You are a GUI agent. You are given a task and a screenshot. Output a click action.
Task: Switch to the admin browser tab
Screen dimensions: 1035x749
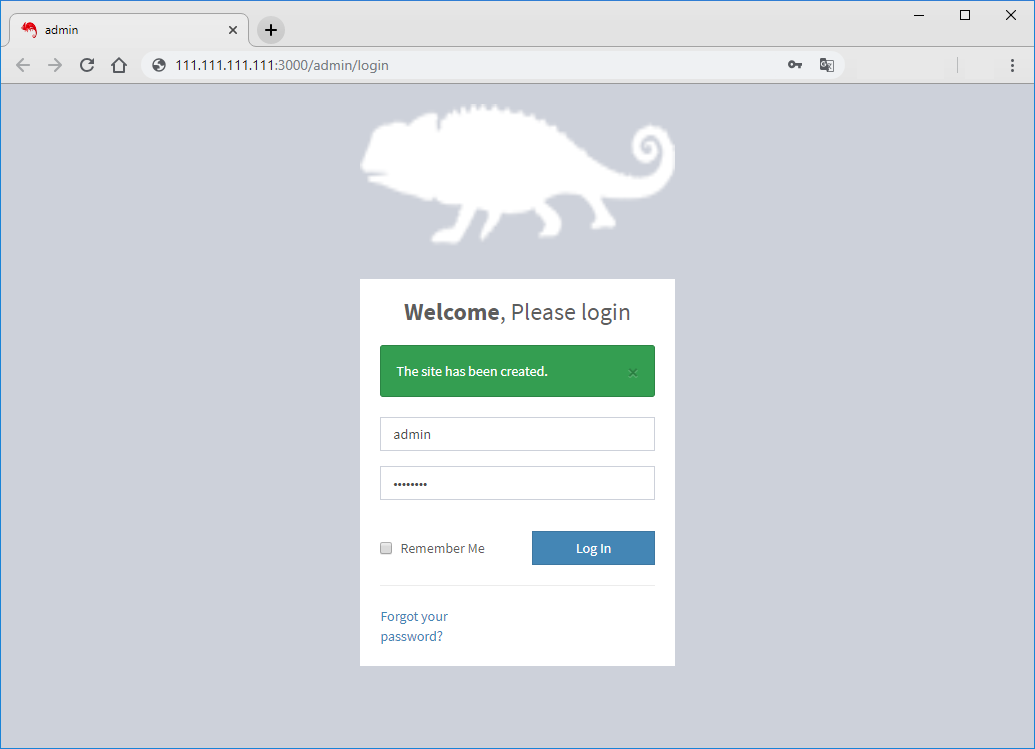pos(120,29)
